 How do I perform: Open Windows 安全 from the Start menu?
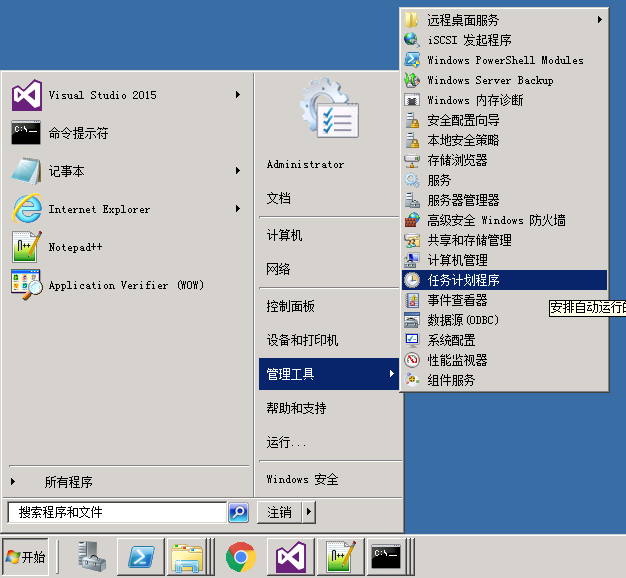(x=302, y=479)
